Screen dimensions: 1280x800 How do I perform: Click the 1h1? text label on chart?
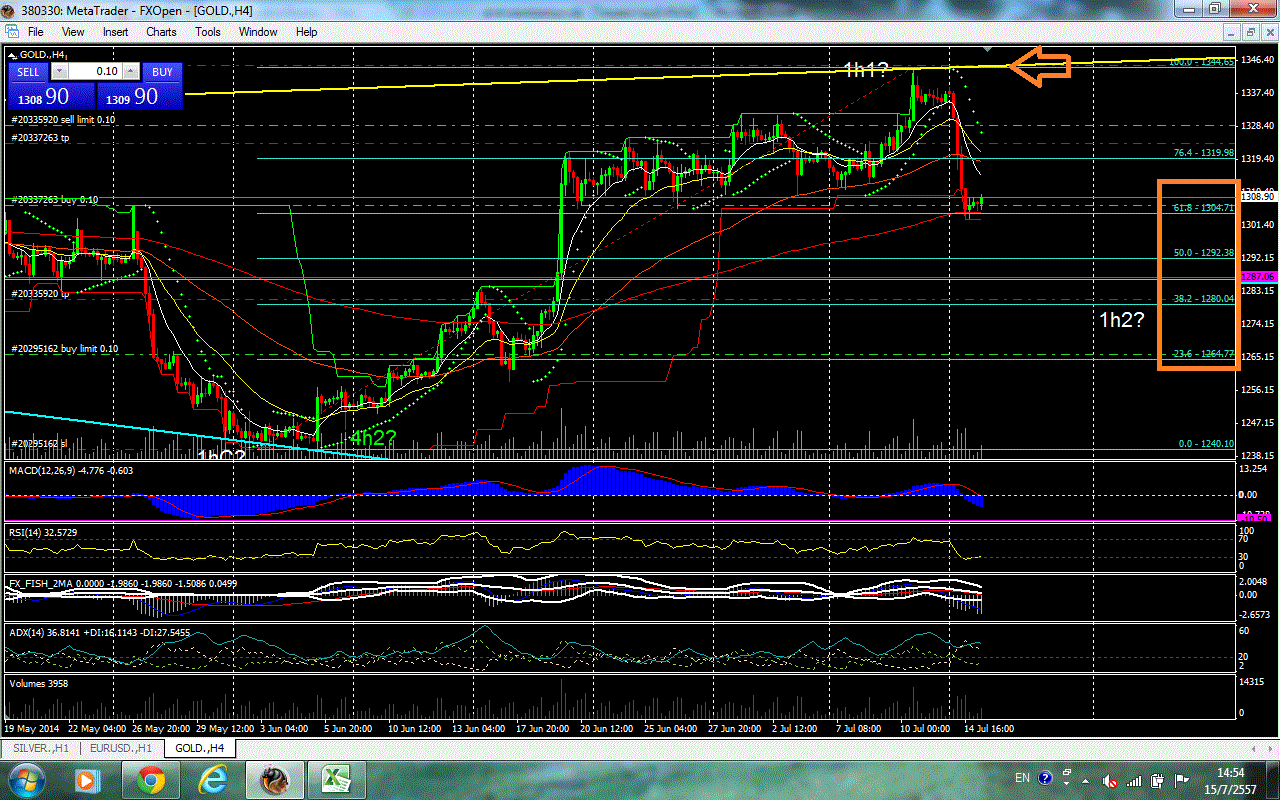tap(866, 69)
